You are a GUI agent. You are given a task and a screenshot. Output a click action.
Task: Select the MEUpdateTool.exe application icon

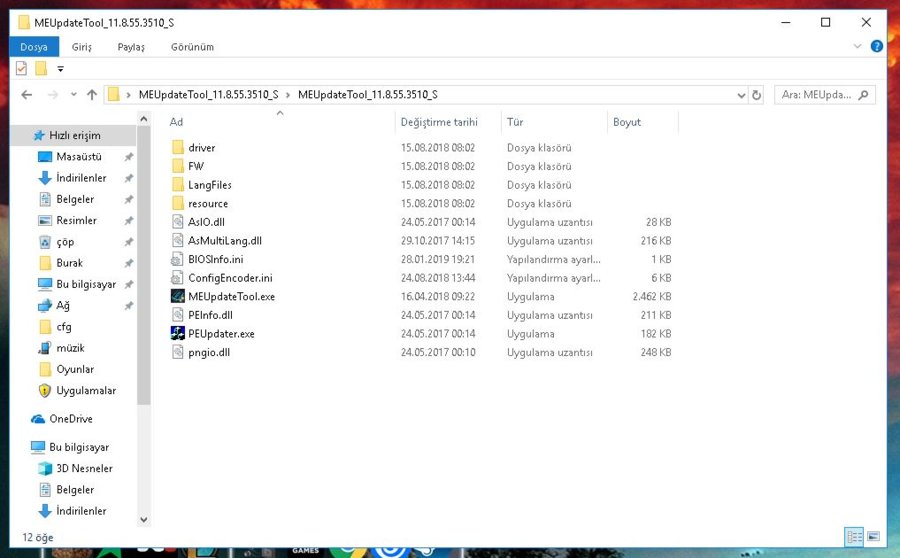[177, 296]
